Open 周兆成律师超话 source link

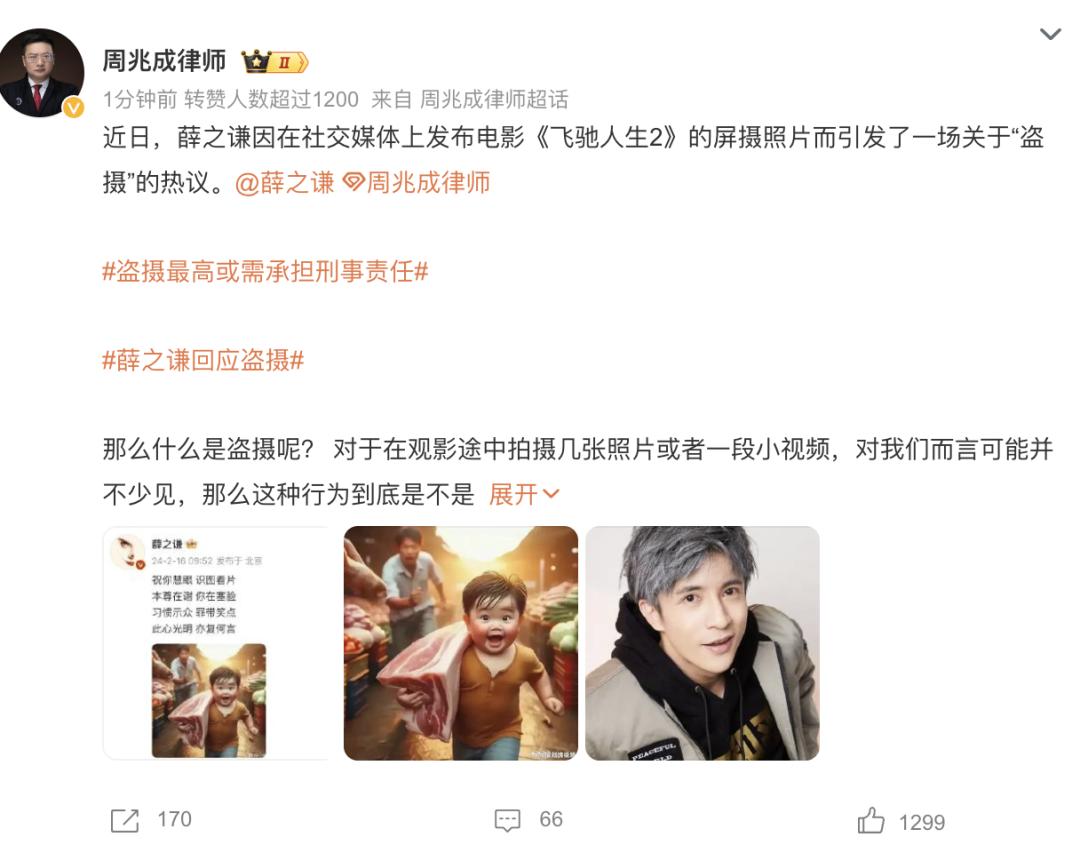pyautogui.click(x=494, y=100)
